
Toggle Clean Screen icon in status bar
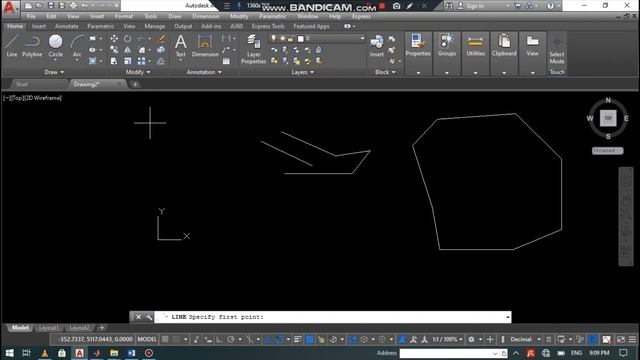(620, 339)
